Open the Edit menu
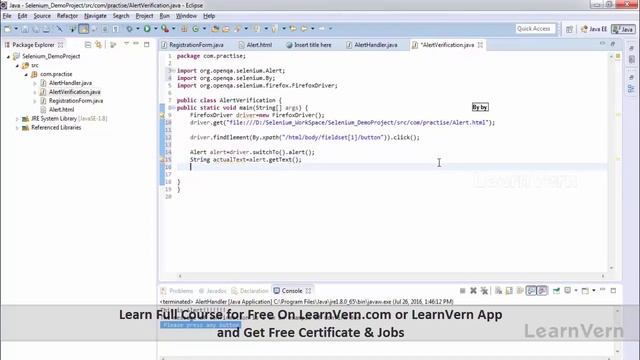Screen dimensions: 640x360 (22, 16)
